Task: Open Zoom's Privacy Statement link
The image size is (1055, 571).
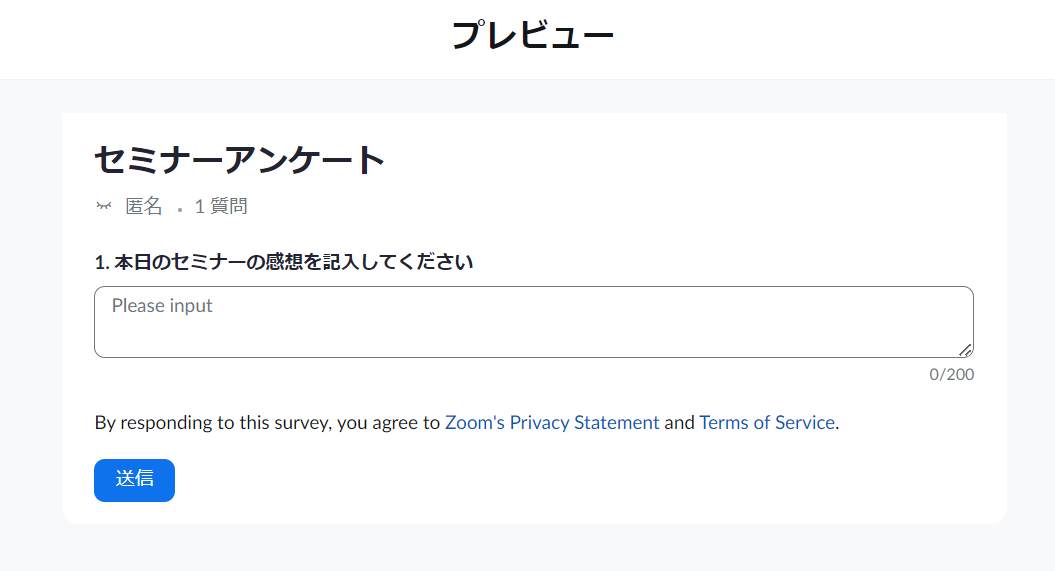Action: tap(552, 422)
